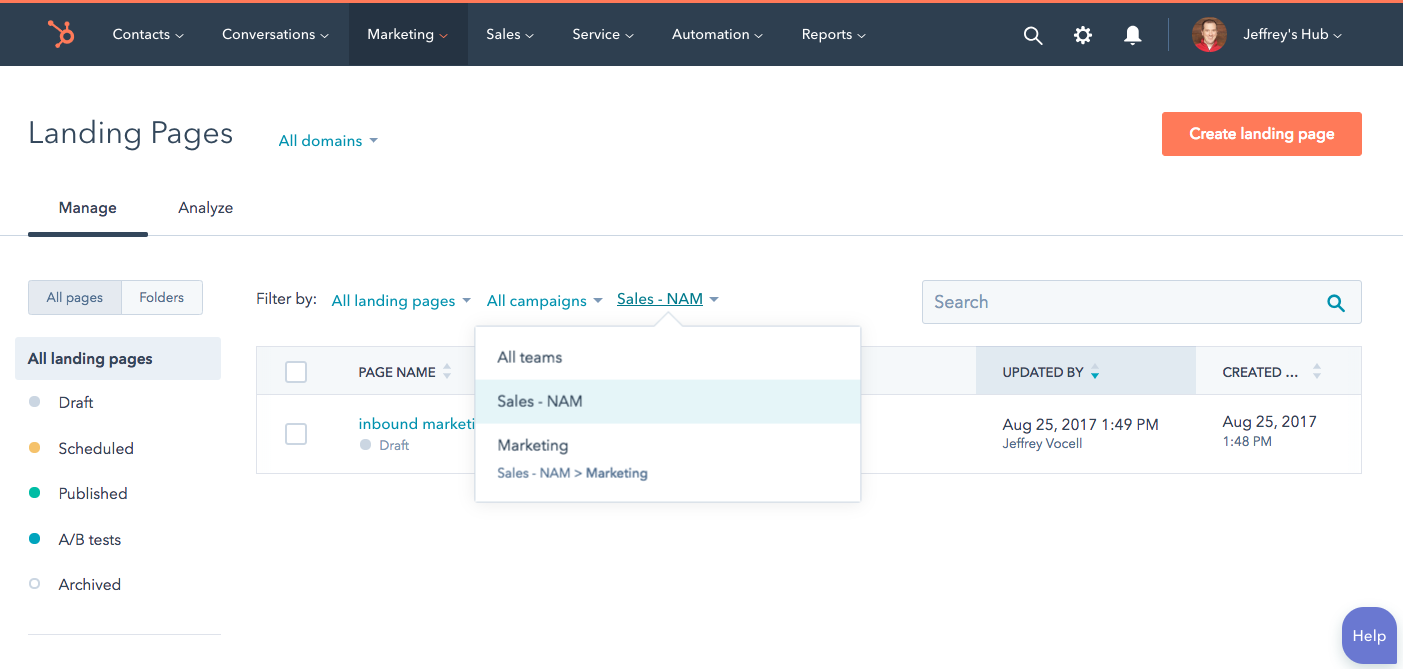The image size is (1403, 669).
Task: Click the user avatar photo
Action: pyautogui.click(x=1209, y=35)
